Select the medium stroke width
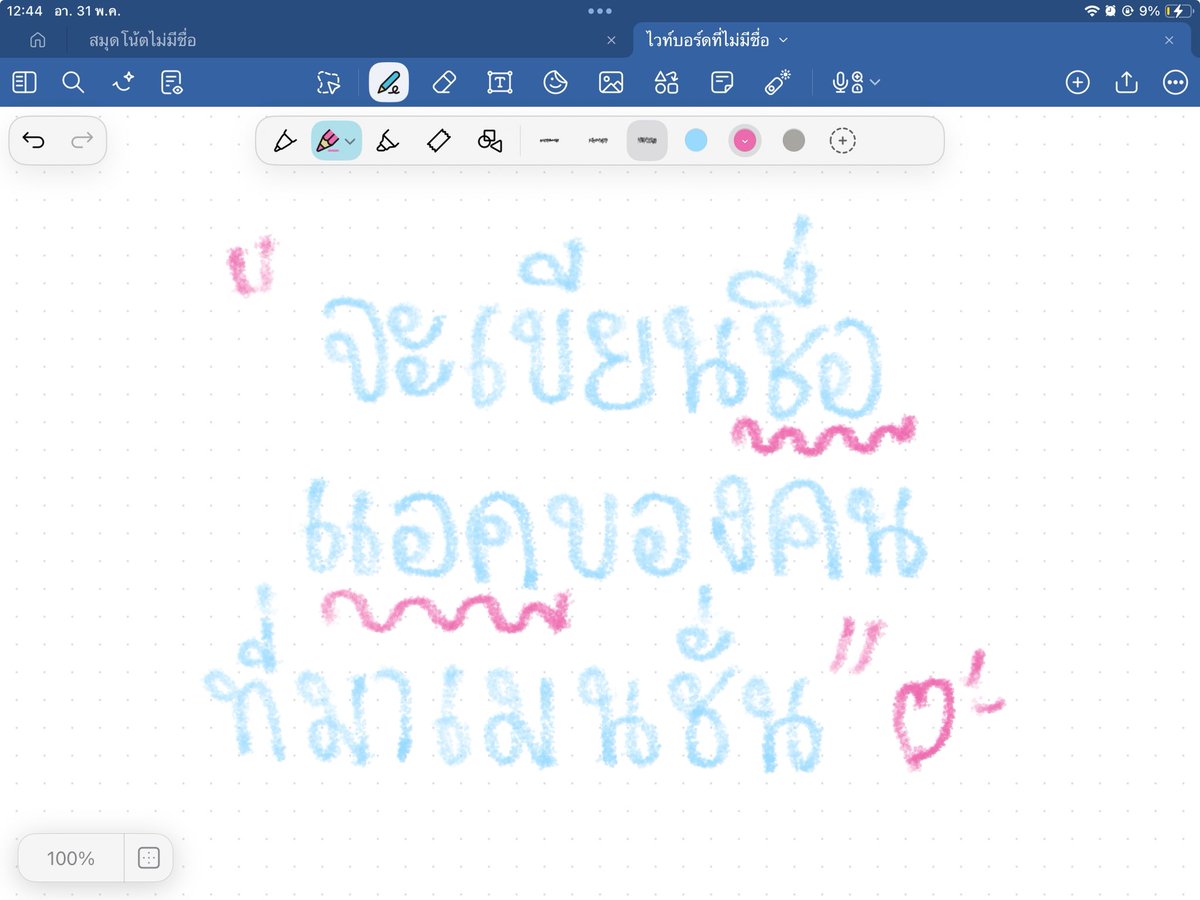 598,141
